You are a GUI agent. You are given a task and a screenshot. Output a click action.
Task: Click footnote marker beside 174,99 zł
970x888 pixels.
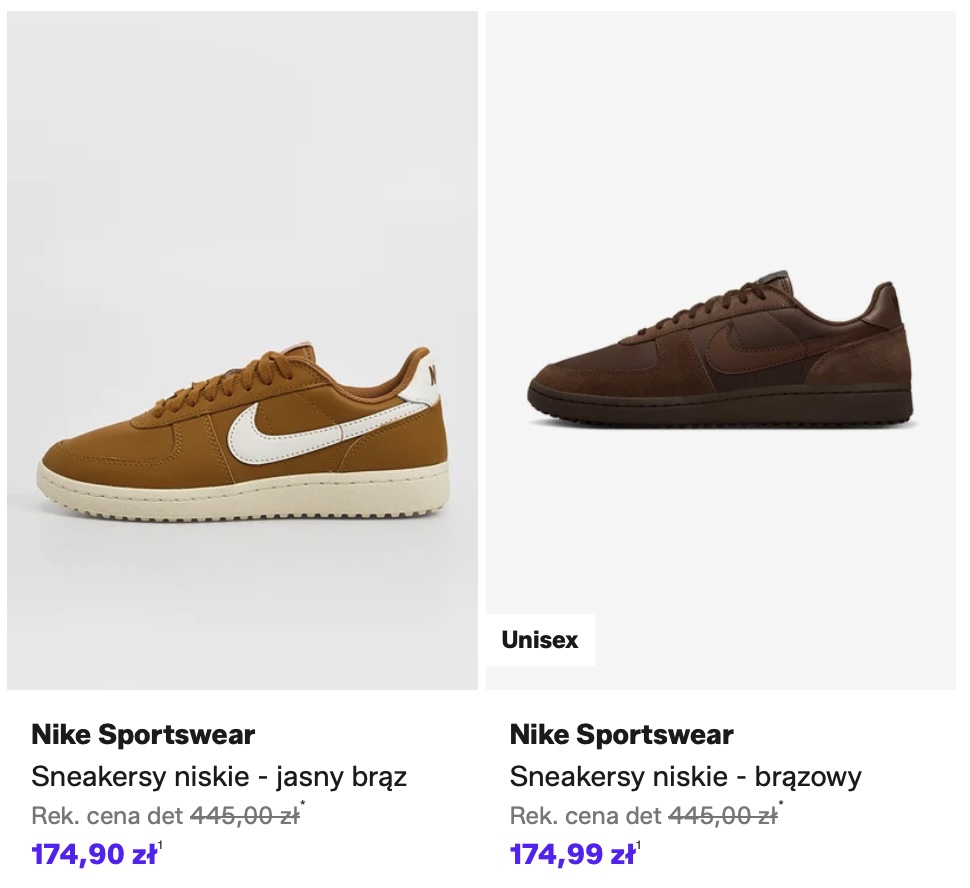coord(639,846)
